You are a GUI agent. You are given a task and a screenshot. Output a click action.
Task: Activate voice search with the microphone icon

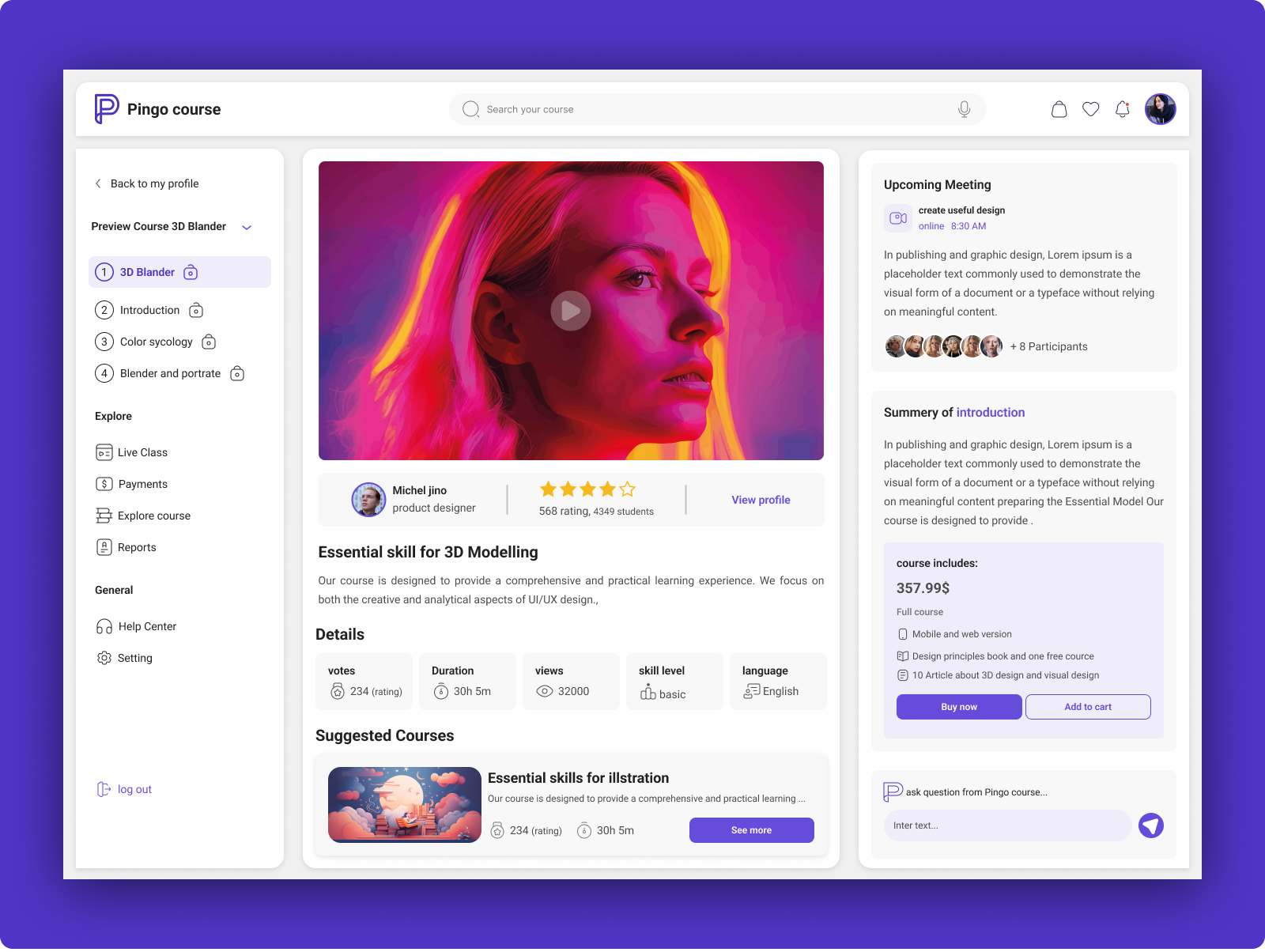tap(964, 109)
